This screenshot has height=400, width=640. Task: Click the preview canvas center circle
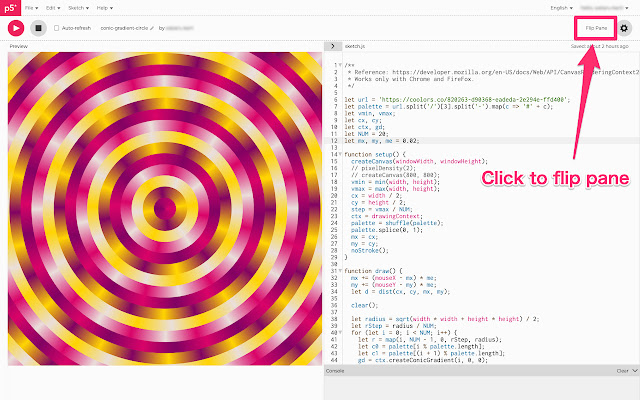point(165,209)
